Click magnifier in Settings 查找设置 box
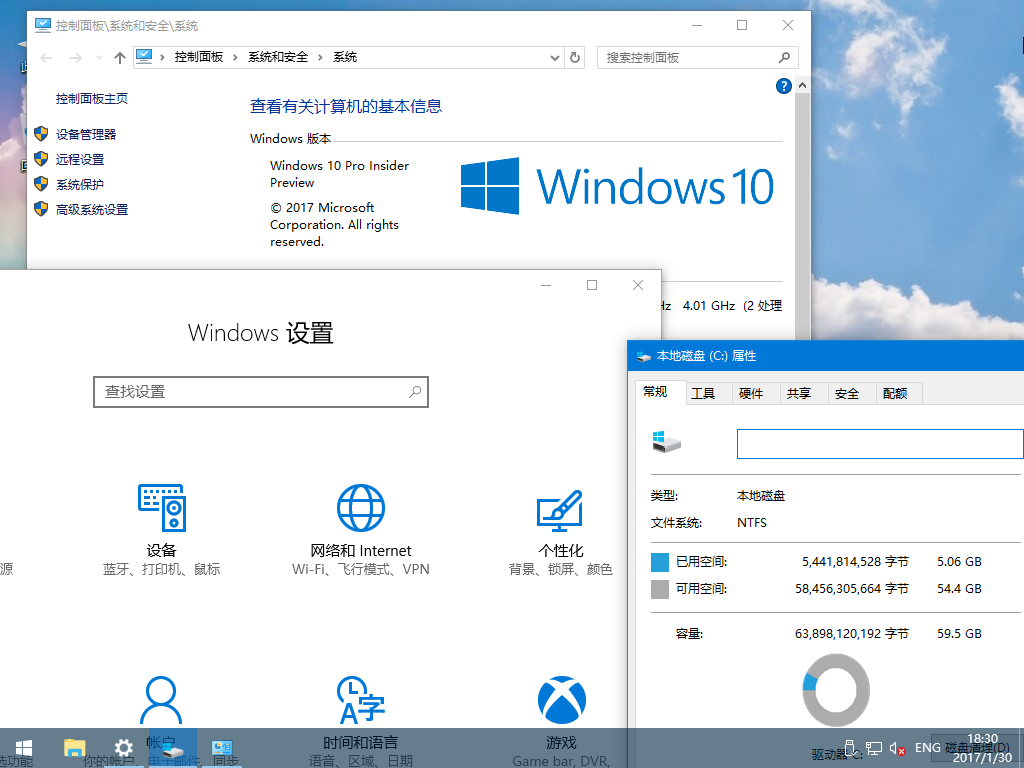The width and height of the screenshot is (1024, 768). point(415,392)
